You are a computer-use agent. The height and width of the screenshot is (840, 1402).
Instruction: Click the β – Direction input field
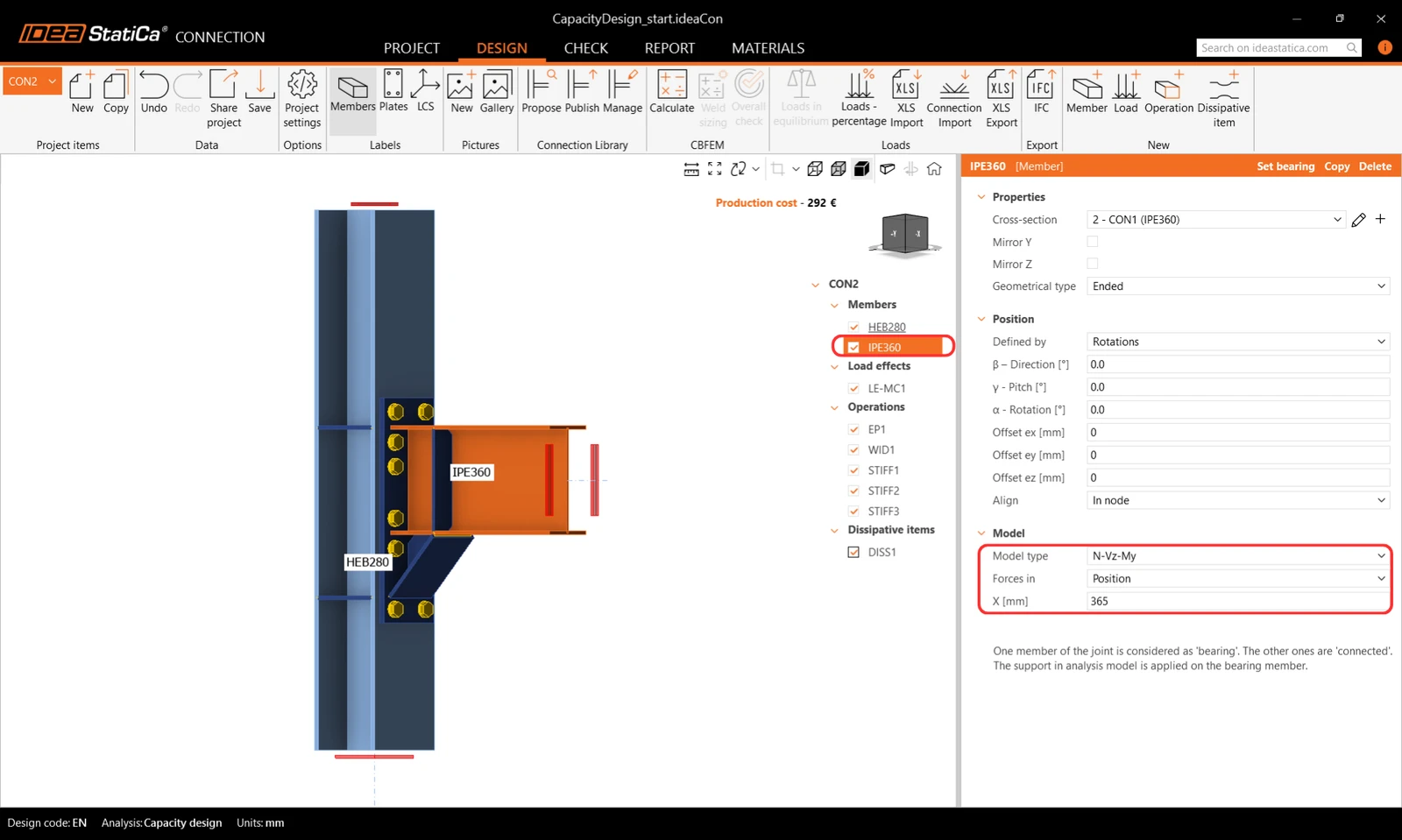[1238, 364]
